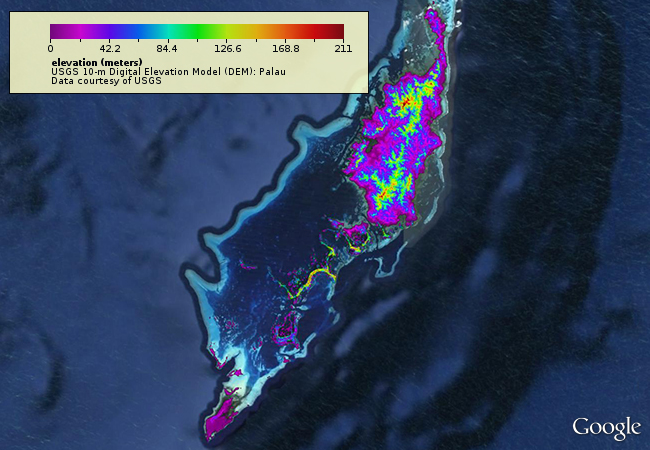The height and width of the screenshot is (450, 650).
Task: Click the 'elevation (meters)' legend title
Action: point(97,63)
